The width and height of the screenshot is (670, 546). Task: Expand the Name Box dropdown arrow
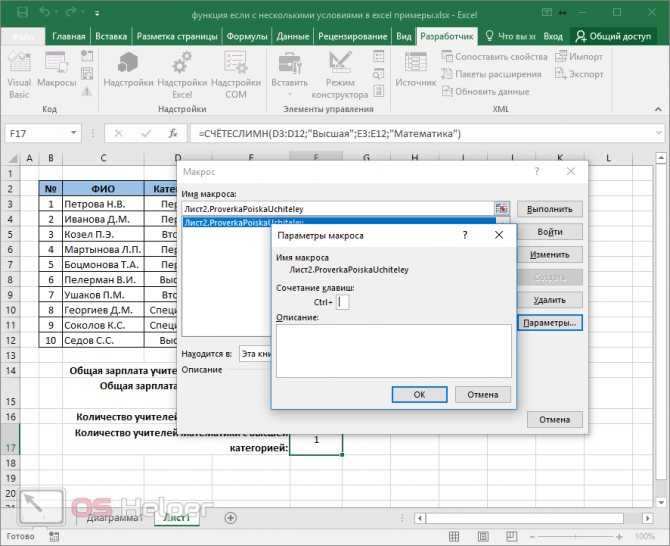(74, 133)
